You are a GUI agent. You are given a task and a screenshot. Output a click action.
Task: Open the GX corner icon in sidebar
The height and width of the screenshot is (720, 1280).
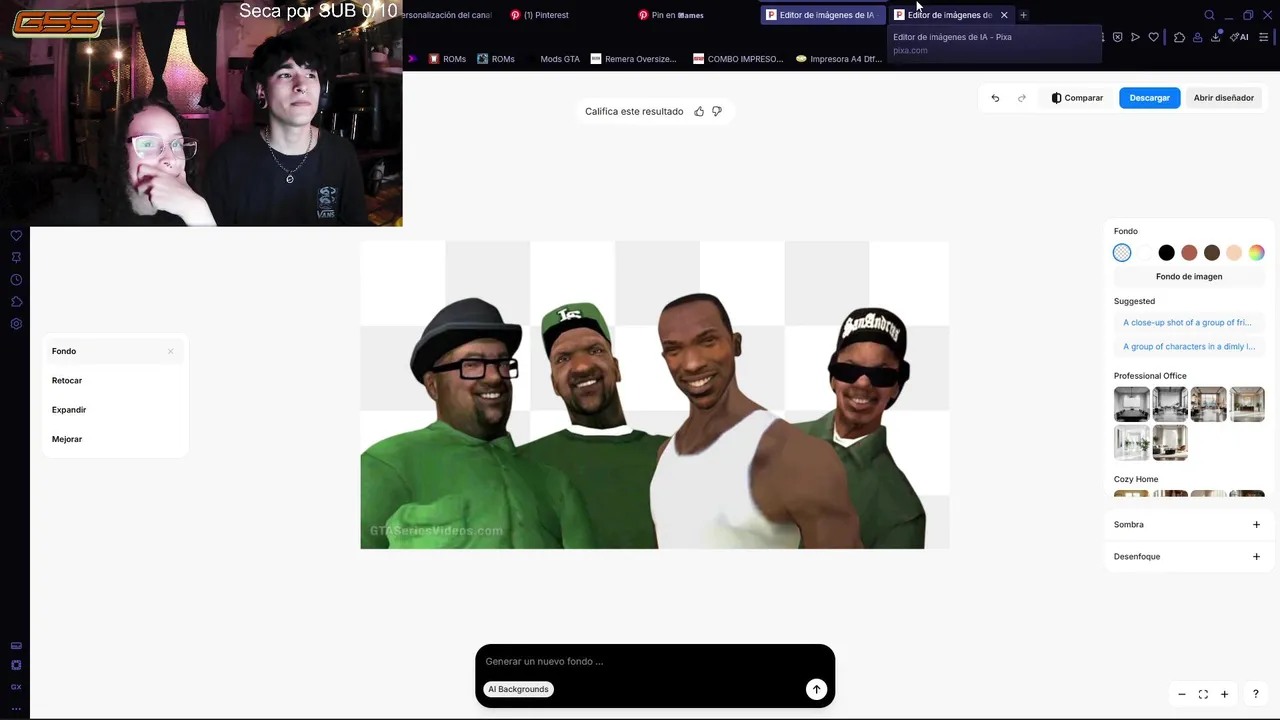(x=16, y=687)
